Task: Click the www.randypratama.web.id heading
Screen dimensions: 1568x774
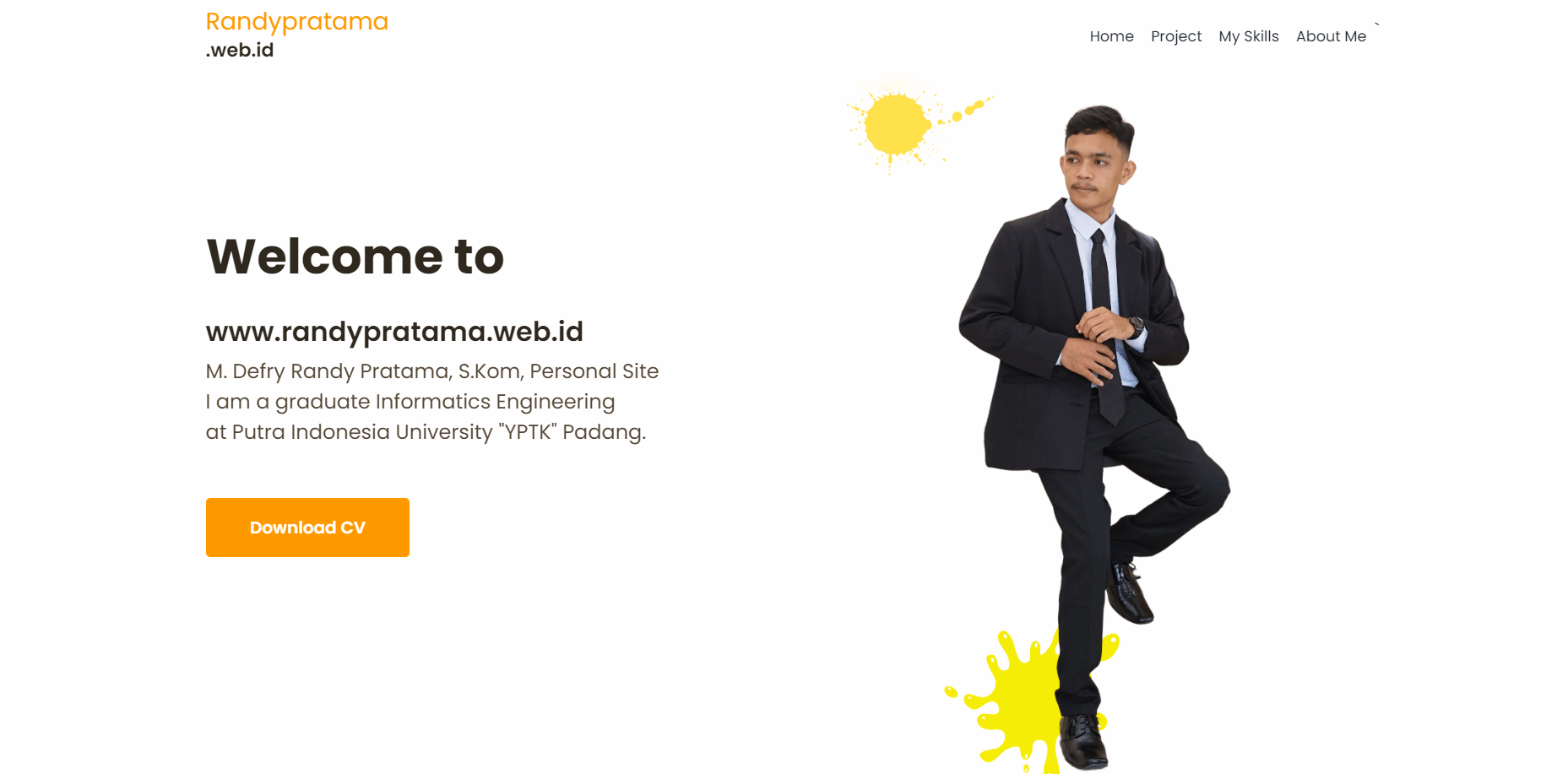Action: [394, 331]
